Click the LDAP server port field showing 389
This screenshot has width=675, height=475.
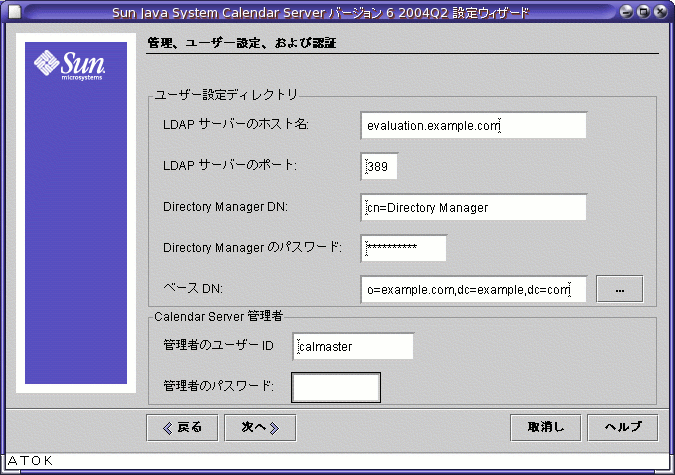coord(379,166)
